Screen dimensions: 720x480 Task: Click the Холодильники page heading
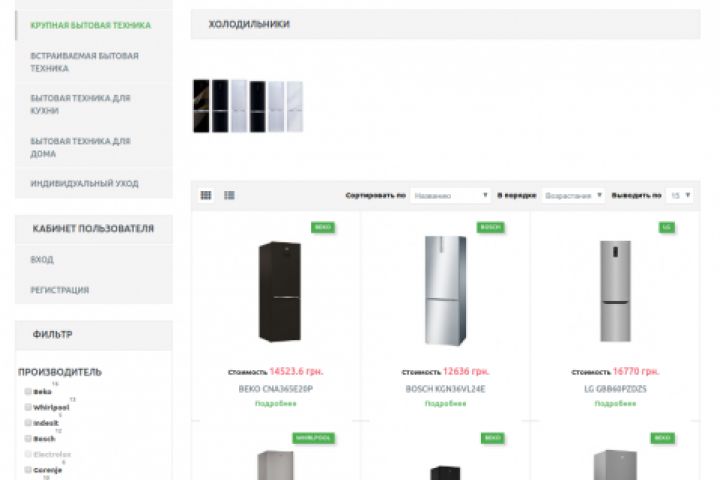click(249, 24)
